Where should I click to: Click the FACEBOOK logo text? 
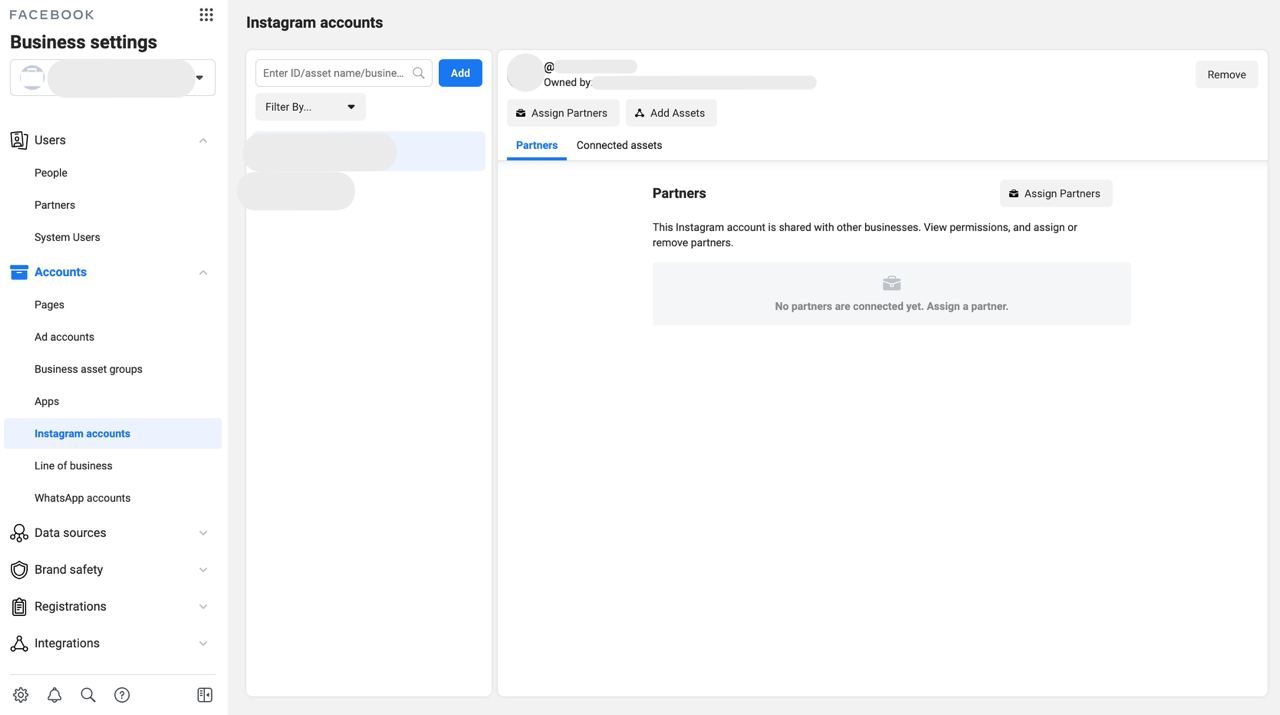pos(52,15)
